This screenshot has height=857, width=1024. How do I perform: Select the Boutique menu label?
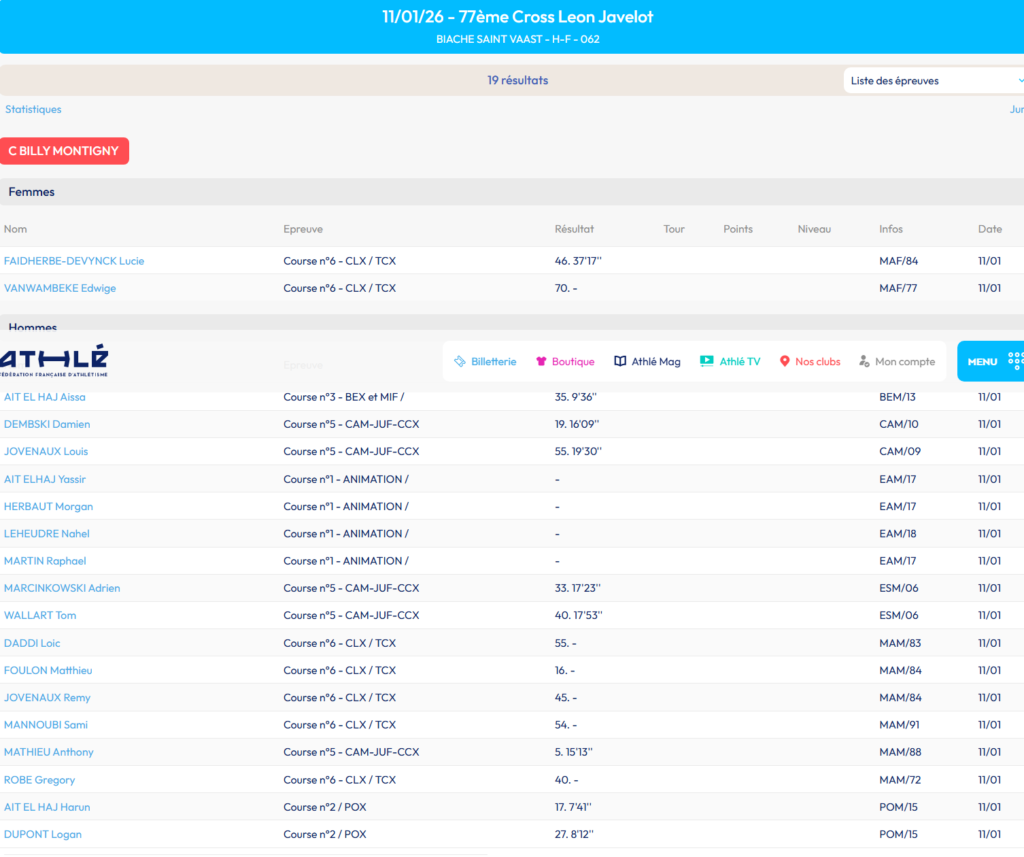(x=573, y=362)
